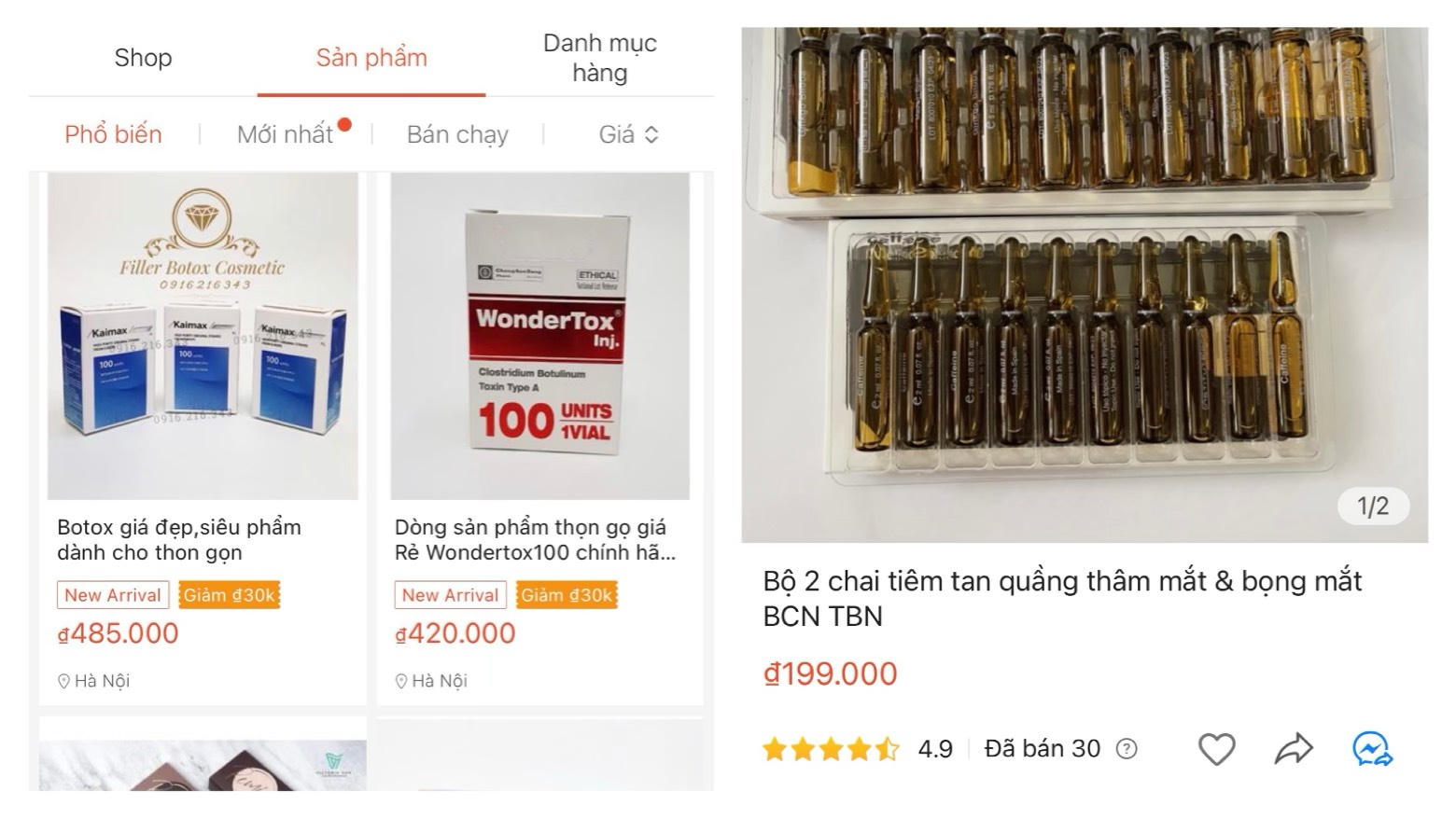Tap the 1/2 image counter badge
Screen dimensions: 1456x819
point(1372,506)
